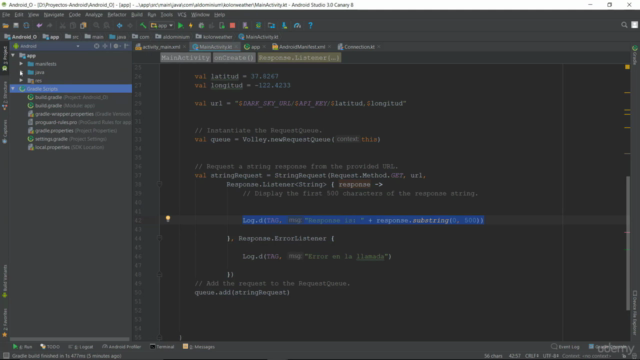Click the Paste clipboard icon
The height and width of the screenshot is (360, 640).
click(83, 25)
